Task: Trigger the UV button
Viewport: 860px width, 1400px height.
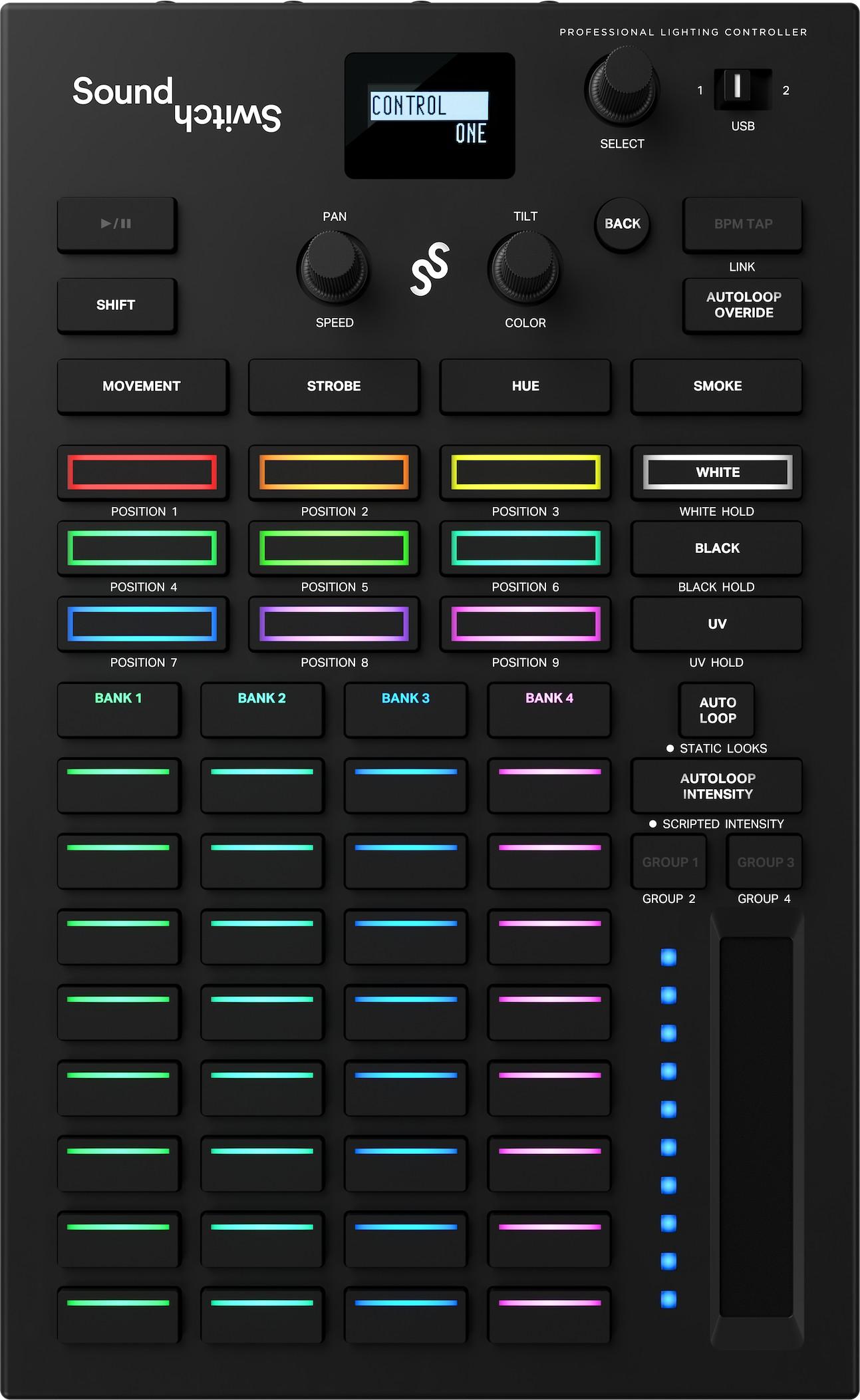Action: point(716,624)
